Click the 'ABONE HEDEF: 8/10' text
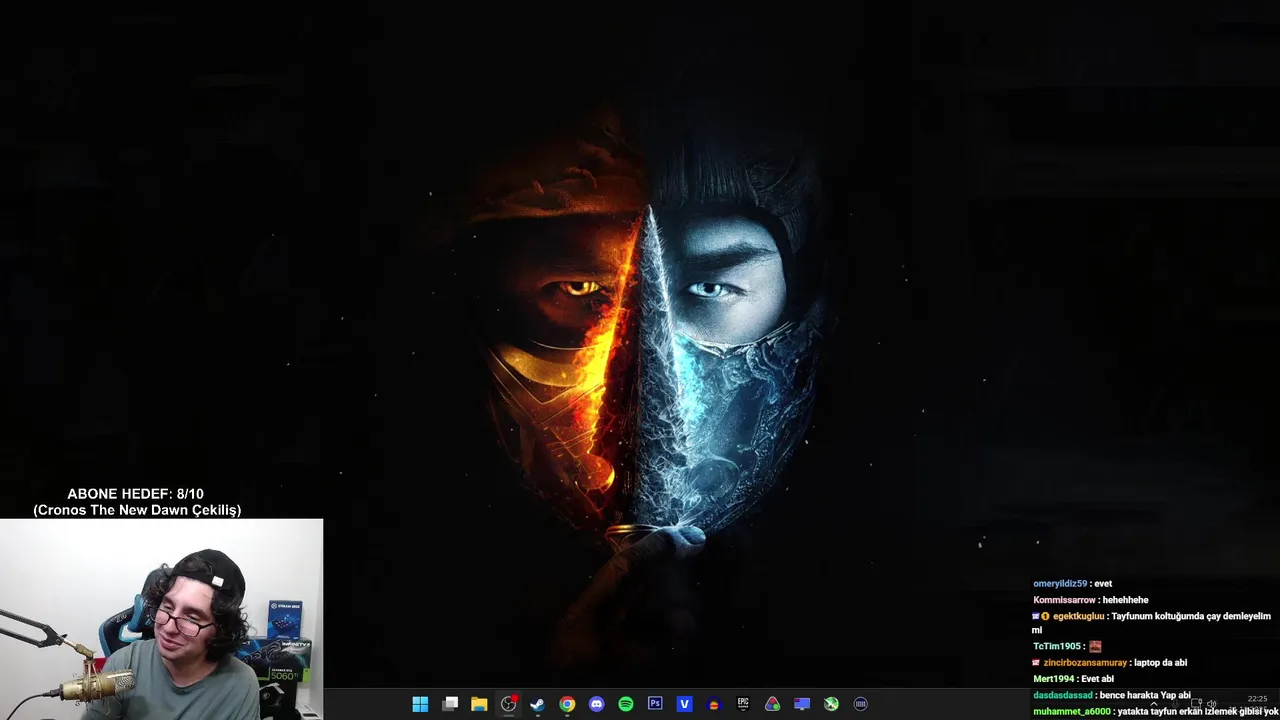The image size is (1280, 720). click(x=135, y=494)
